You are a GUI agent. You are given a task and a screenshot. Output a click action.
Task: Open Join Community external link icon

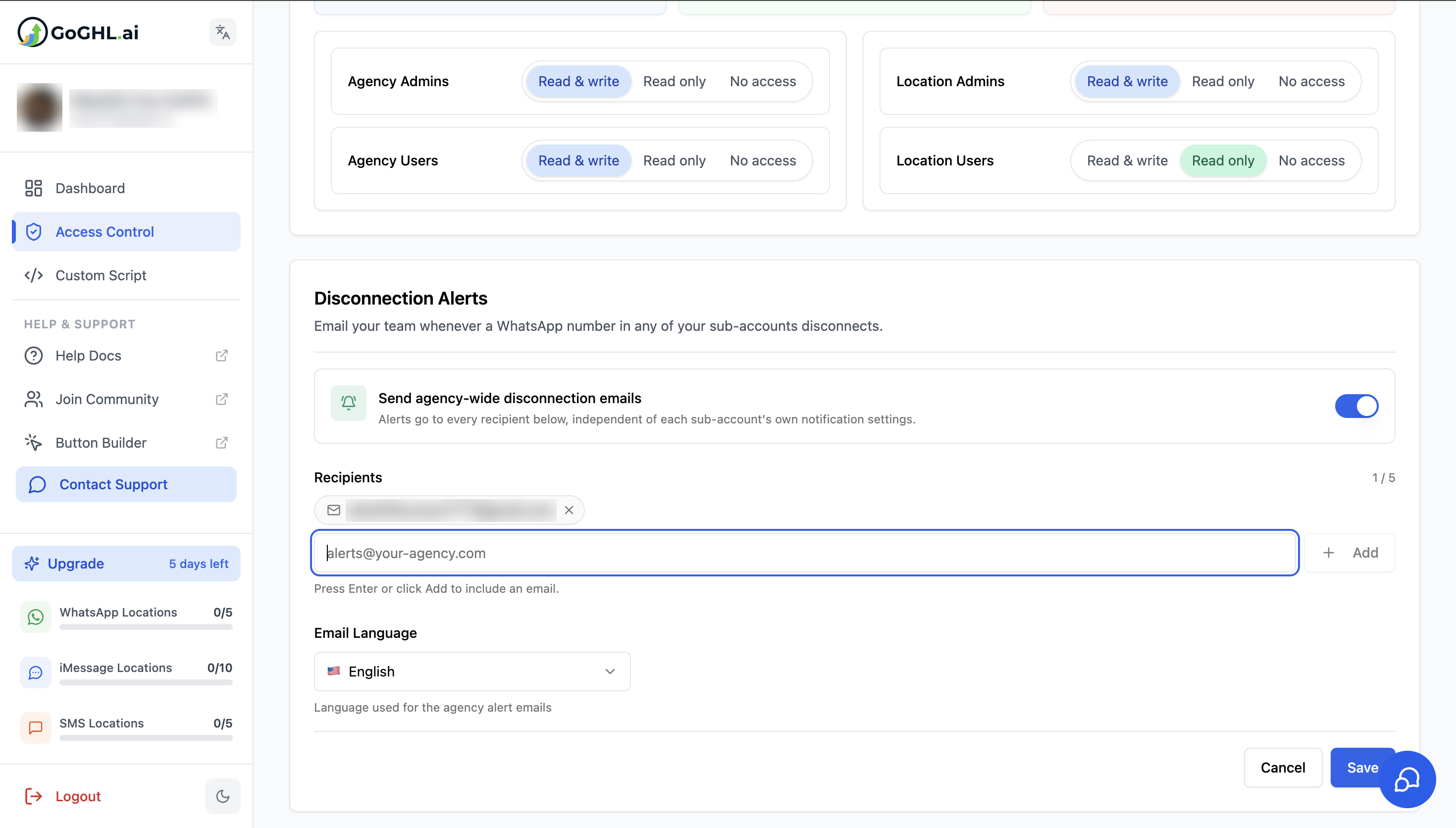222,399
